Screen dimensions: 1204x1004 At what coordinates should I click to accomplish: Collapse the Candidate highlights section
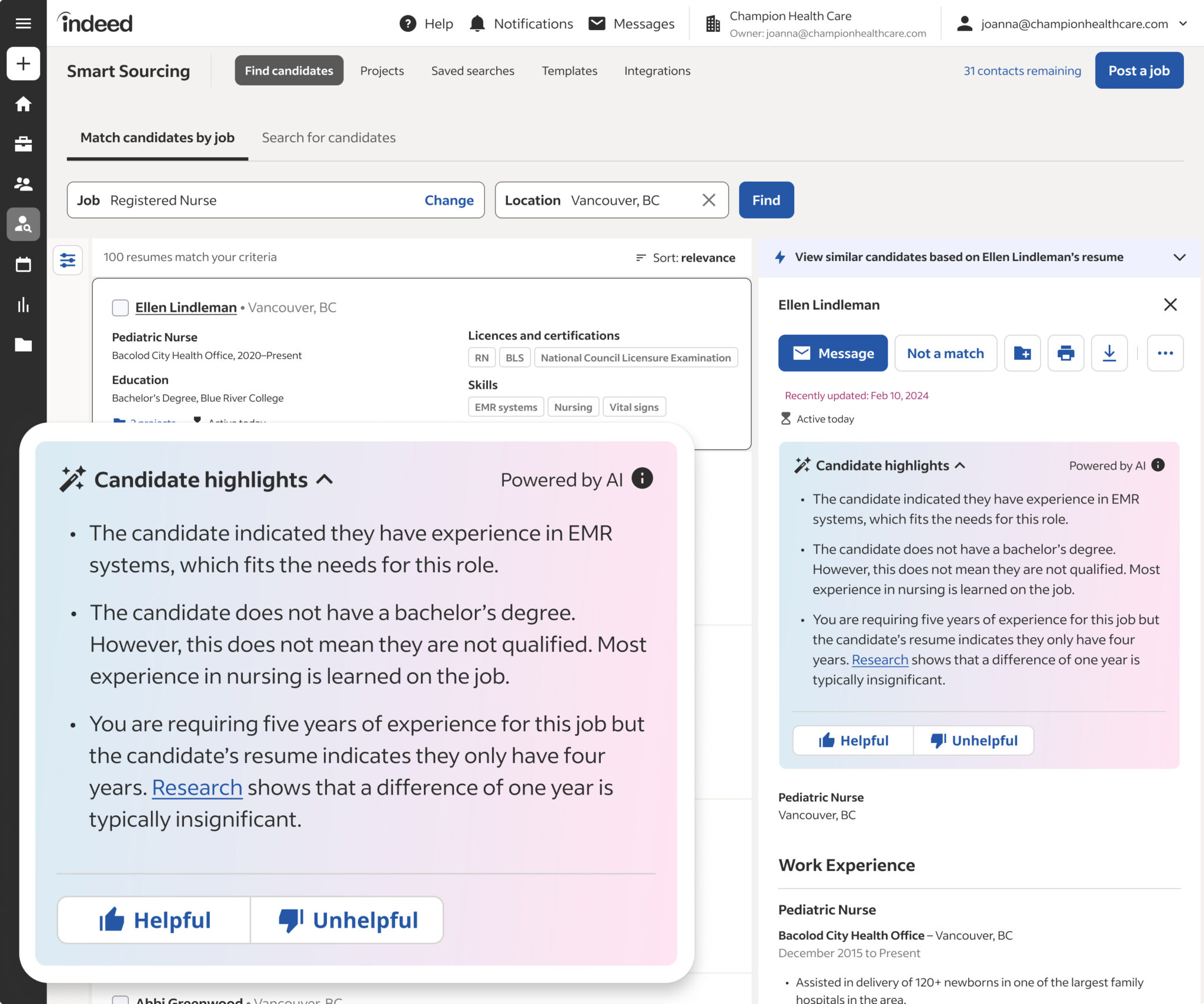[324, 479]
